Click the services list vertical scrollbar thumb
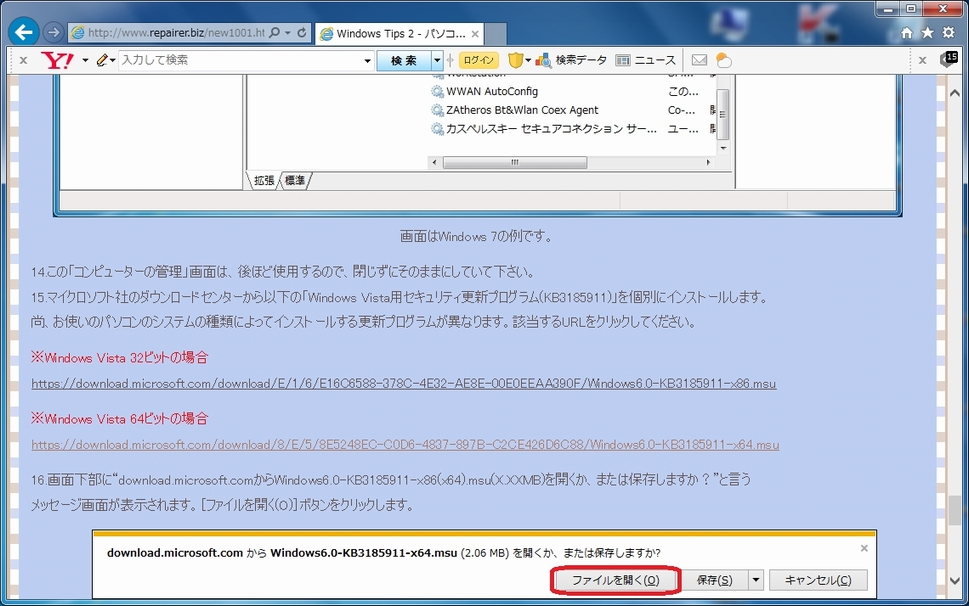This screenshot has height=606, width=969. point(722,114)
